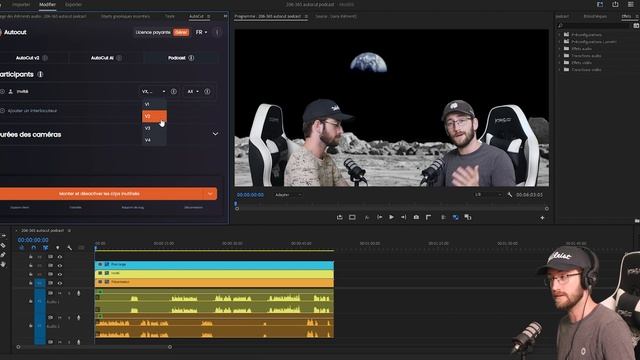Select the Hand tool in the timeline toolbar
This screenshot has height=360, width=640.
(x=3, y=264)
